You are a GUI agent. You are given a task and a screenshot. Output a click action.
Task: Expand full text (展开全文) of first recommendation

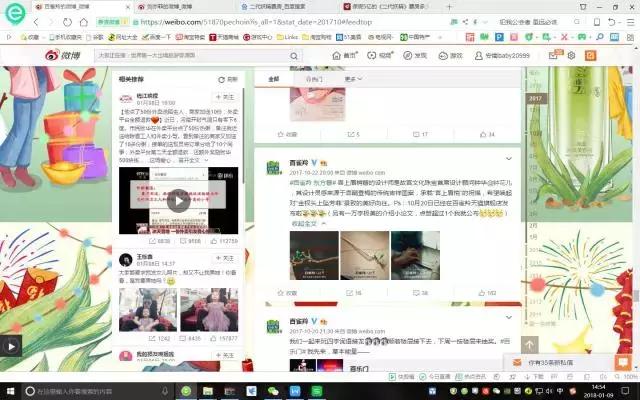click(x=191, y=160)
